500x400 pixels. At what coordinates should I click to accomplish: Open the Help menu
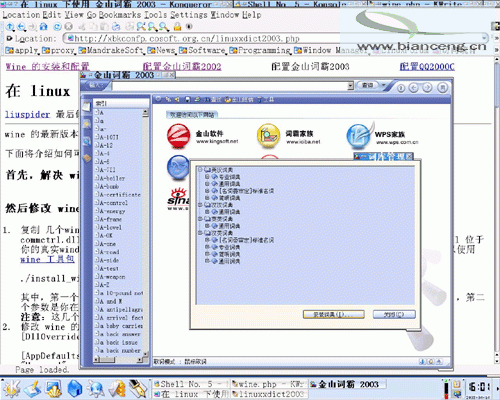coord(252,15)
